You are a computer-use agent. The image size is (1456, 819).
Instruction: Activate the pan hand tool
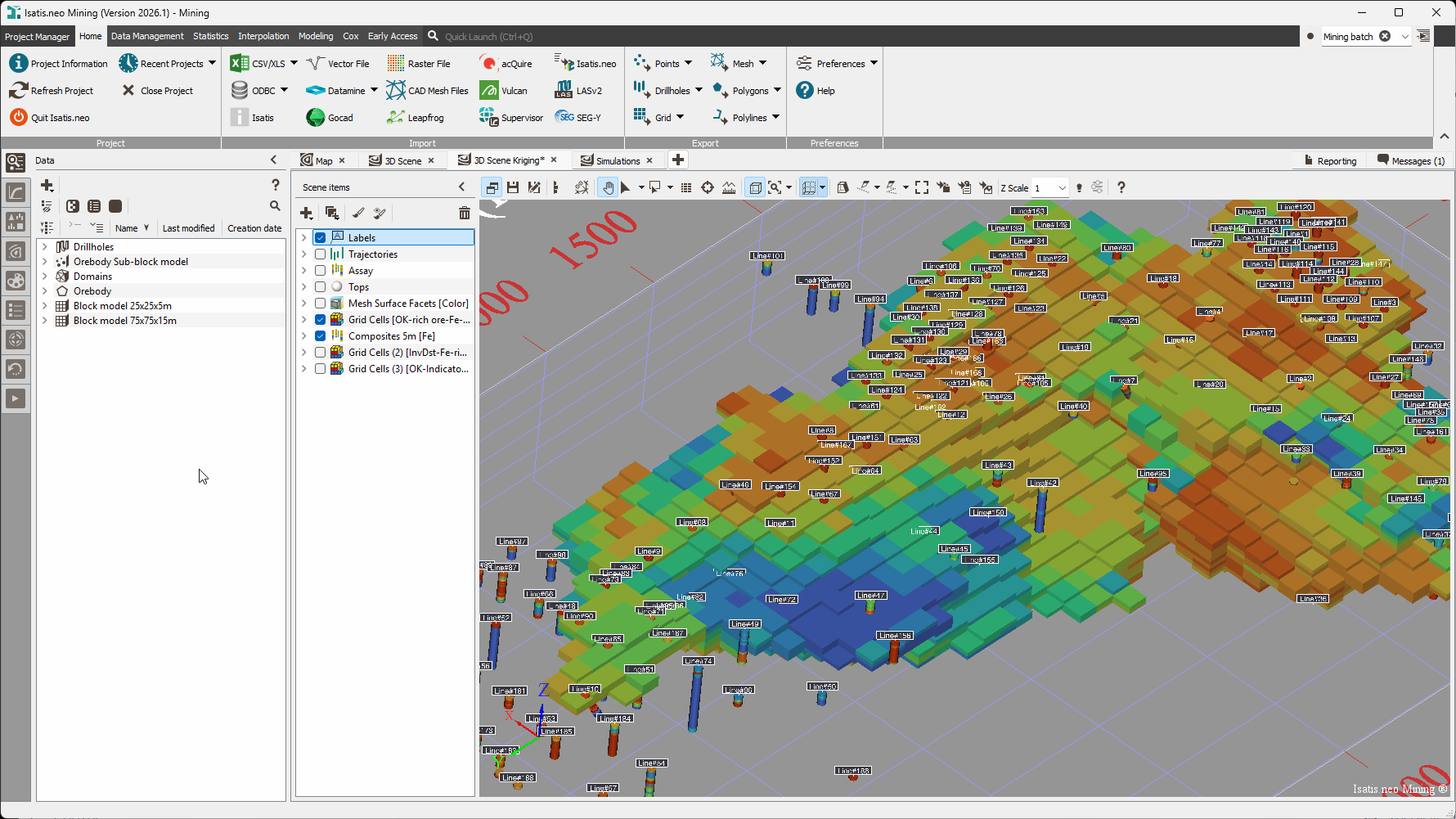[608, 187]
